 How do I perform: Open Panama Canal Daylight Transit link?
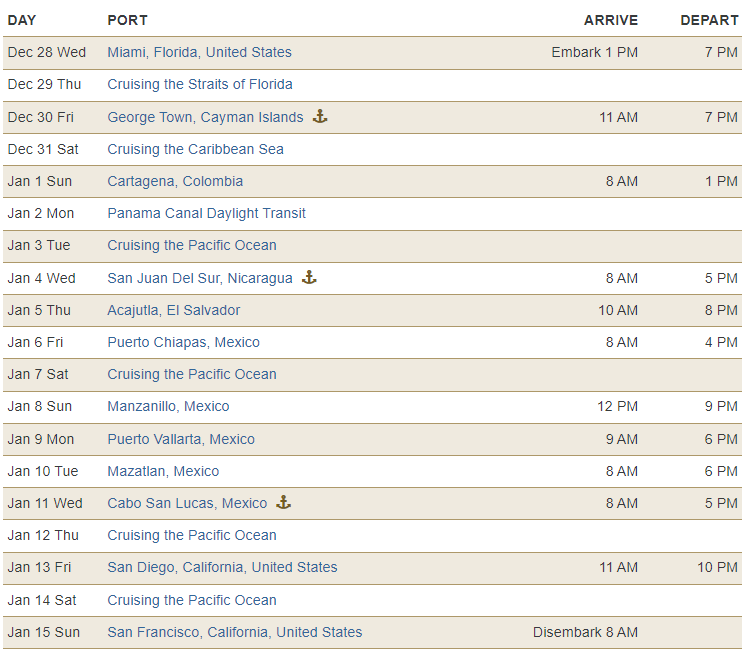click(x=206, y=213)
